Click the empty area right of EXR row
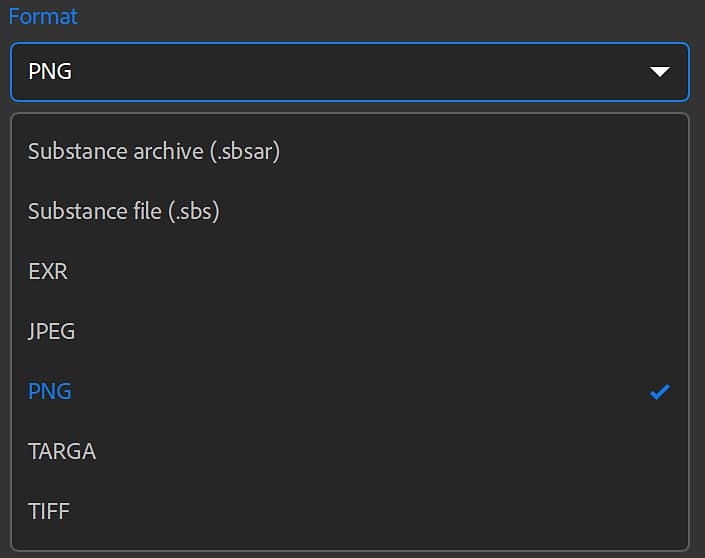Screen dimensions: 705x558 (x=400, y=271)
